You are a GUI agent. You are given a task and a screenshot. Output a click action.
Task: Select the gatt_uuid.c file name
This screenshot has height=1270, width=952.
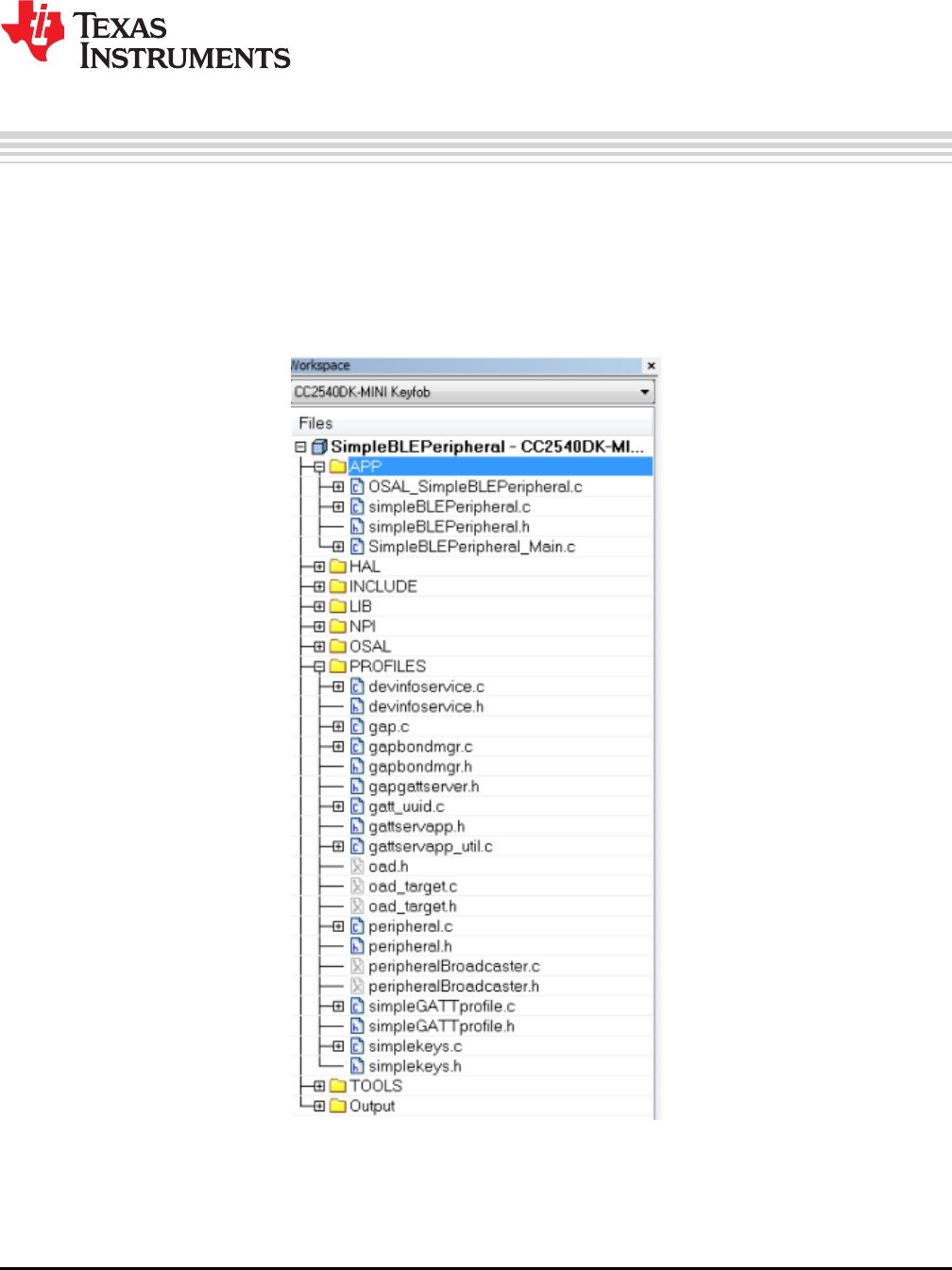click(406, 806)
